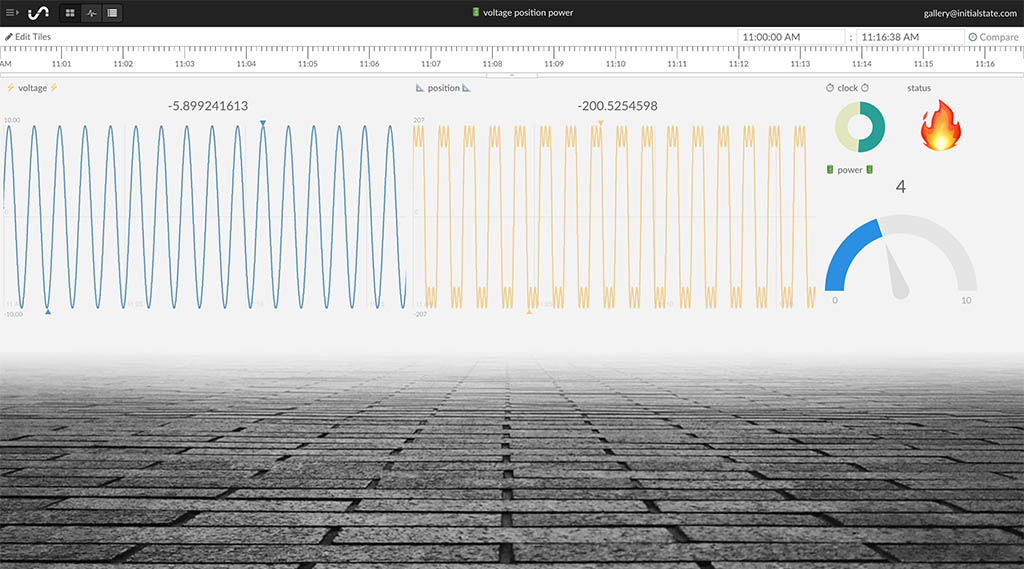
Task: Click the battery icon beside dashboard title
Action: 476,12
